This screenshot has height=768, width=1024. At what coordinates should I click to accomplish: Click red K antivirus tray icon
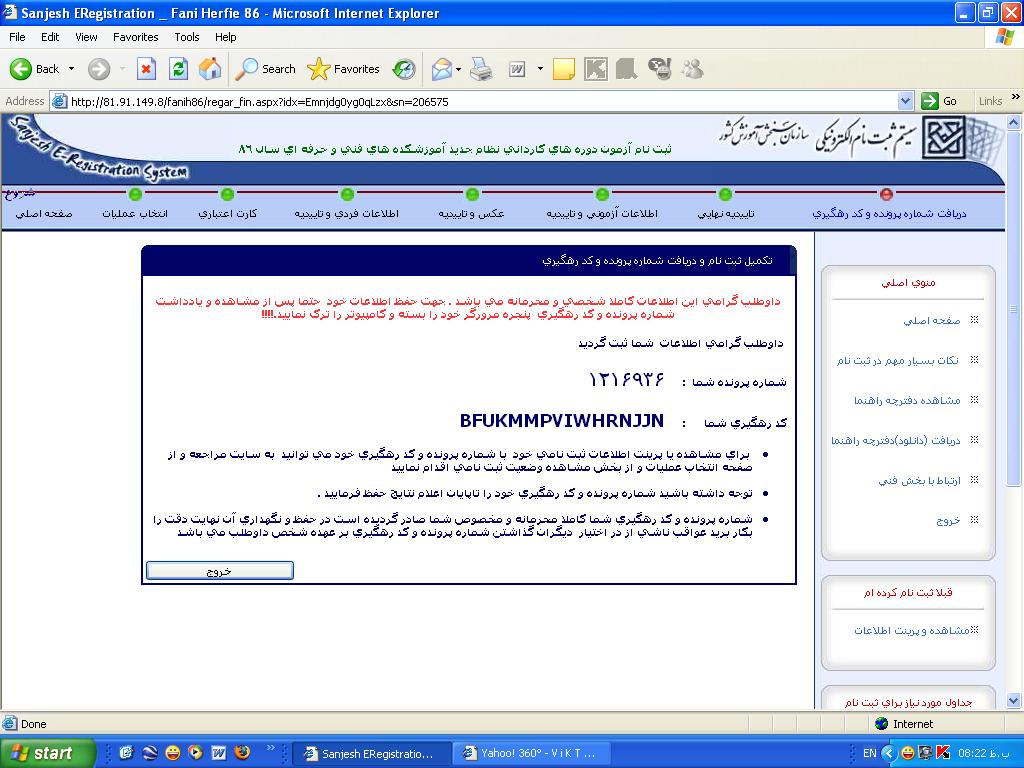942,753
